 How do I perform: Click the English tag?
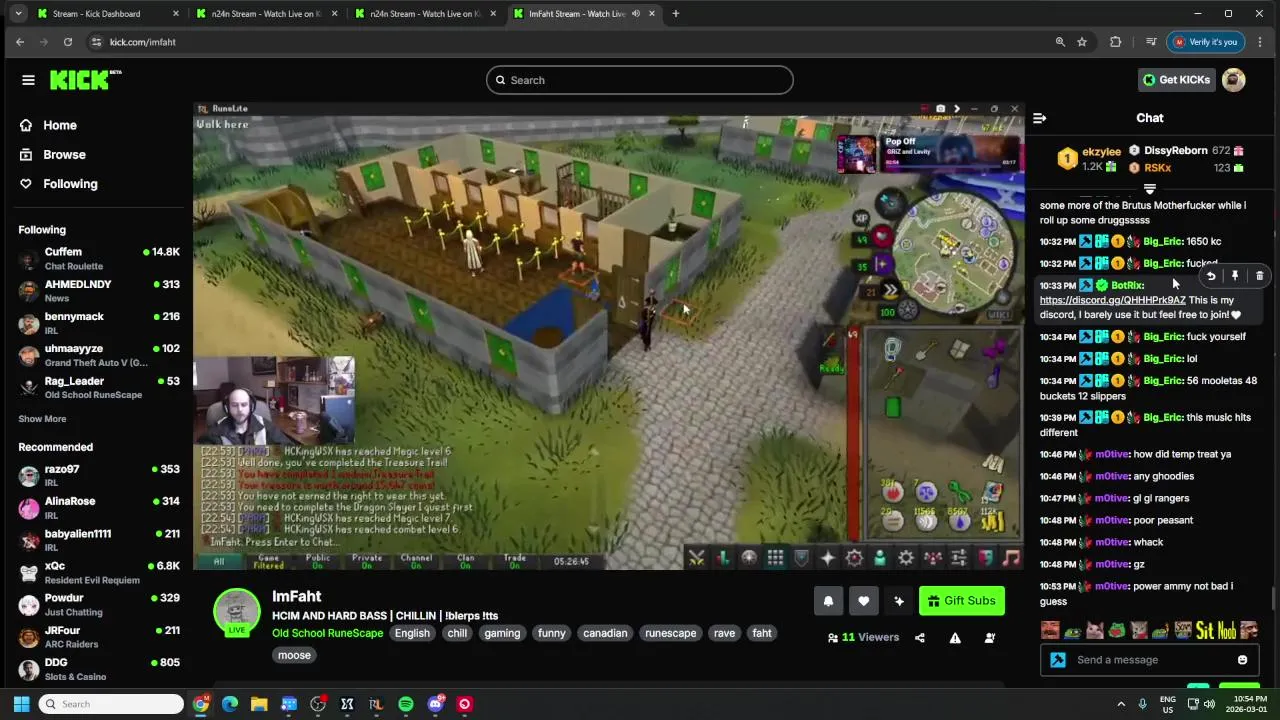tap(412, 633)
